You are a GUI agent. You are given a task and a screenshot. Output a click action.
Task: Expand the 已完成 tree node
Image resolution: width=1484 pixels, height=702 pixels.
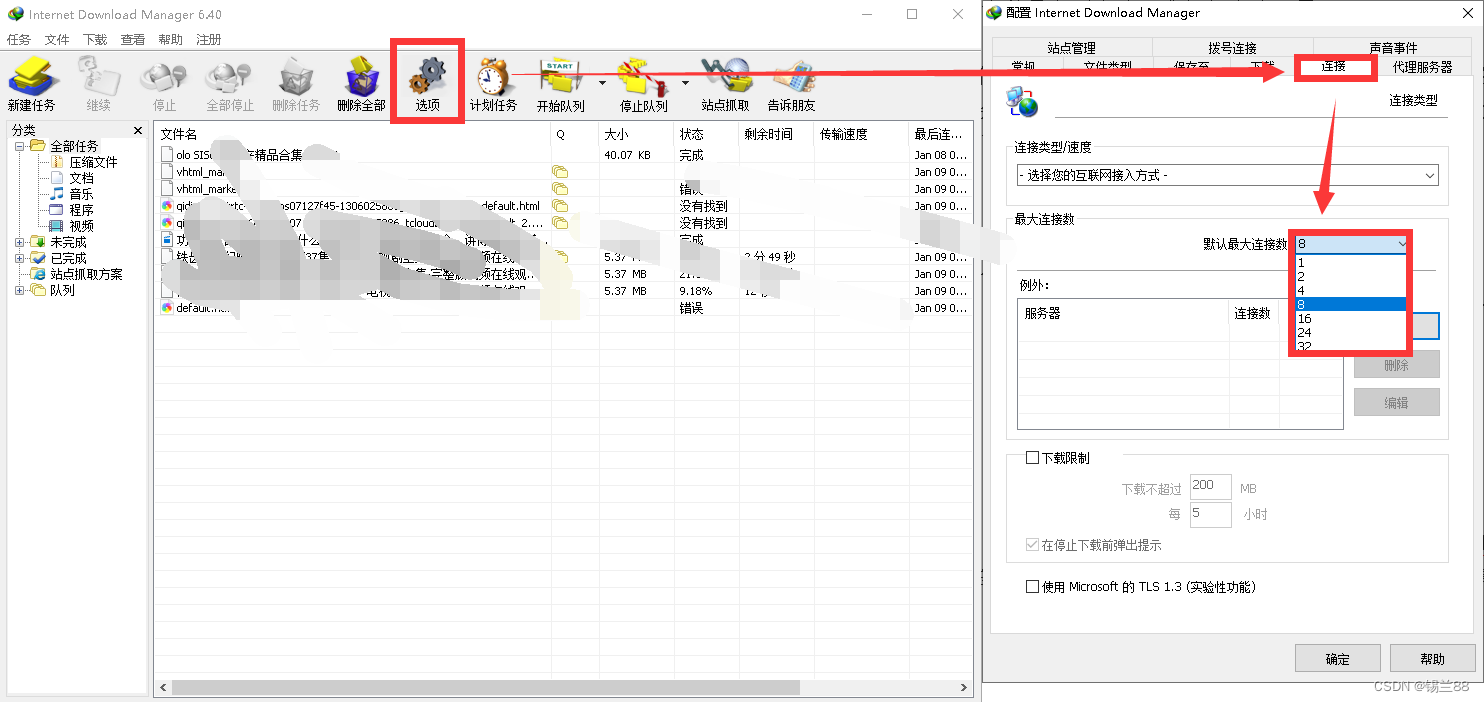coord(20,258)
